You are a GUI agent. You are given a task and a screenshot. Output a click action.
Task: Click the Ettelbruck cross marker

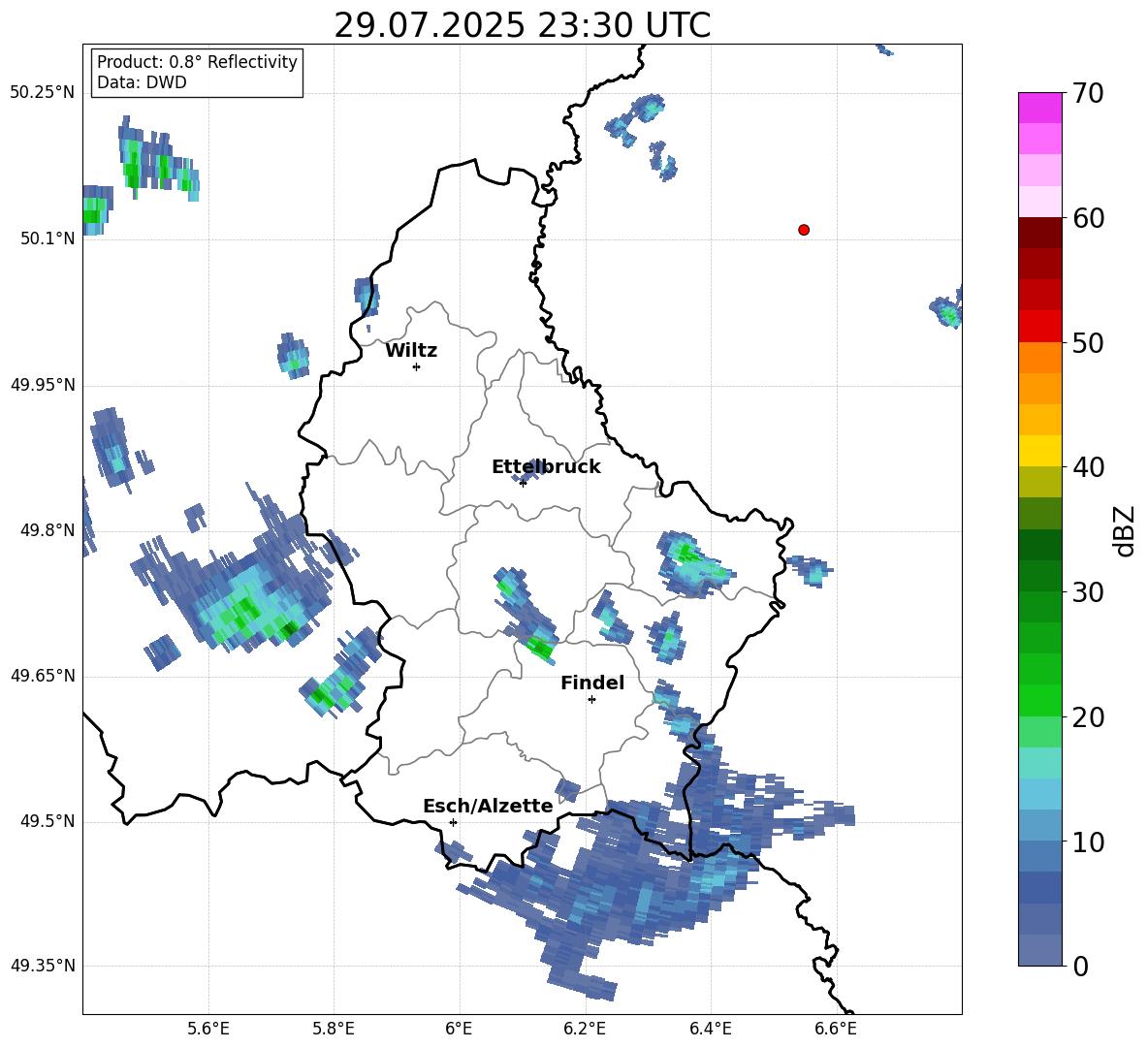(x=523, y=483)
